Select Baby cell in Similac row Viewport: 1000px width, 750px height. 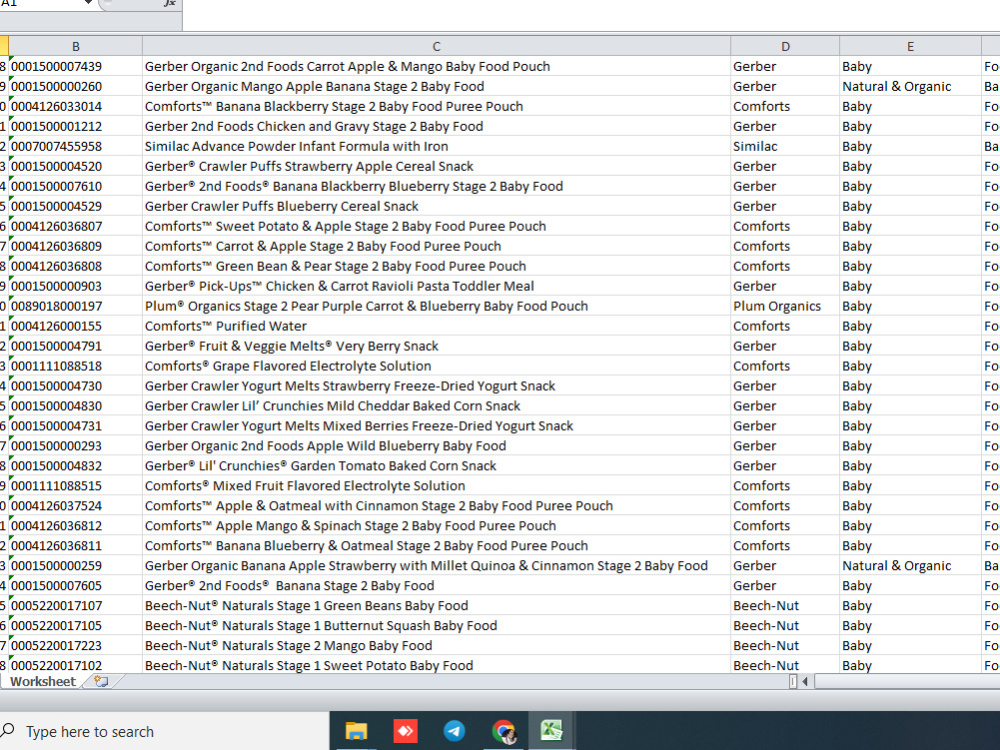coord(910,146)
